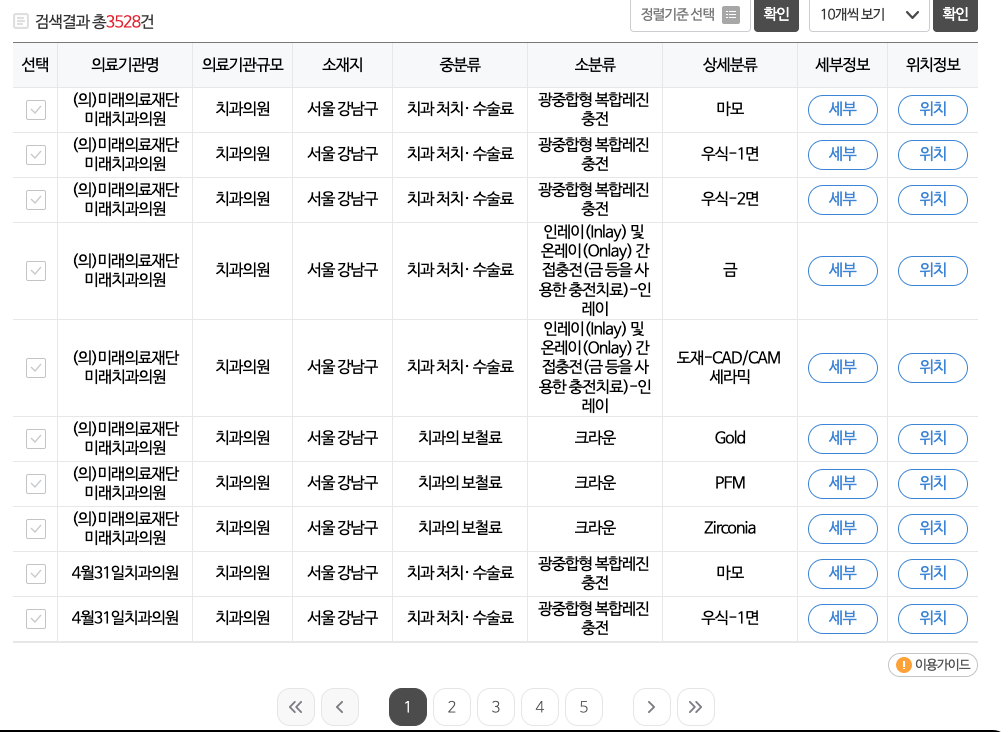
Task: Advance one page with right arrow
Action: click(652, 707)
